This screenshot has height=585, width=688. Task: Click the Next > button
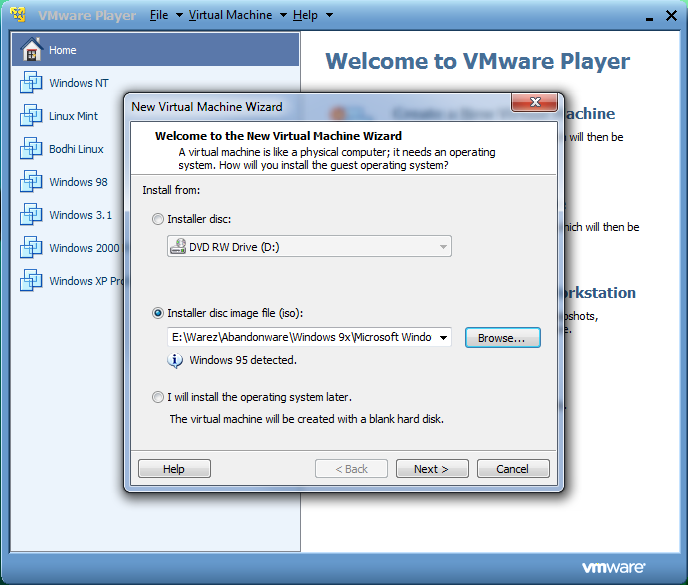click(x=432, y=469)
